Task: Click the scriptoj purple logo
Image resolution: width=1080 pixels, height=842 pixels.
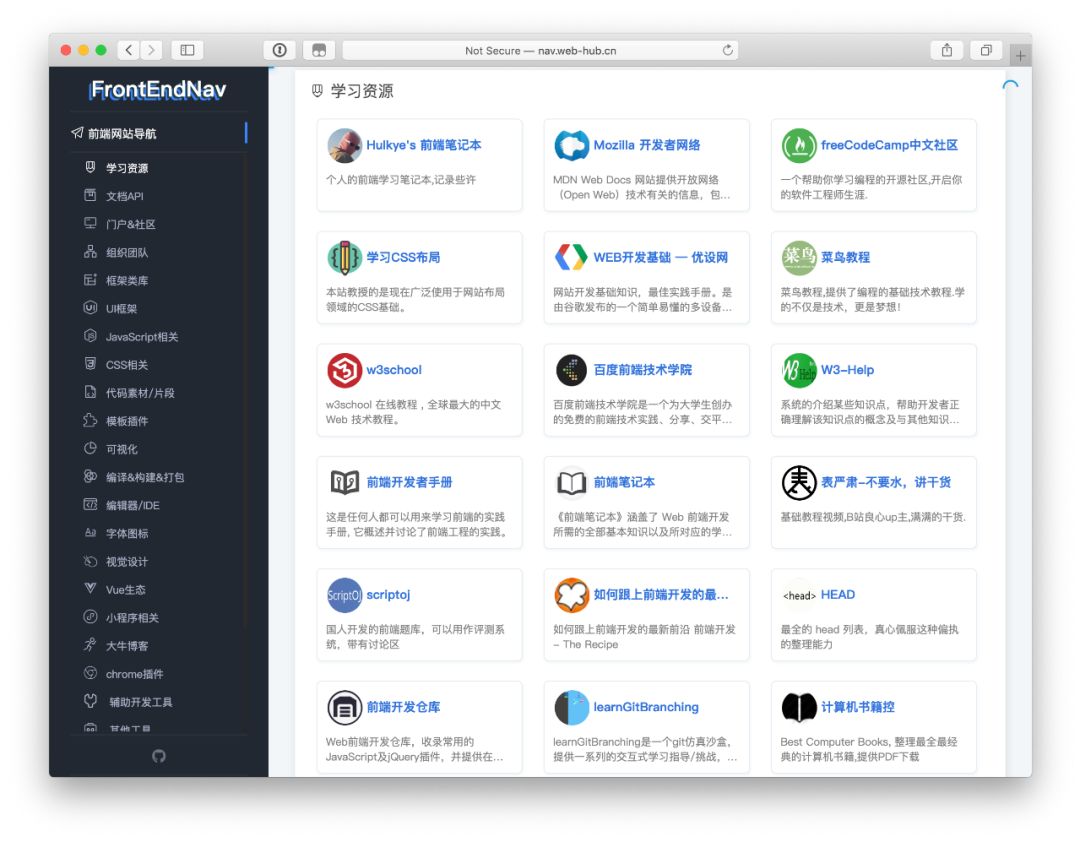Action: [x=344, y=595]
